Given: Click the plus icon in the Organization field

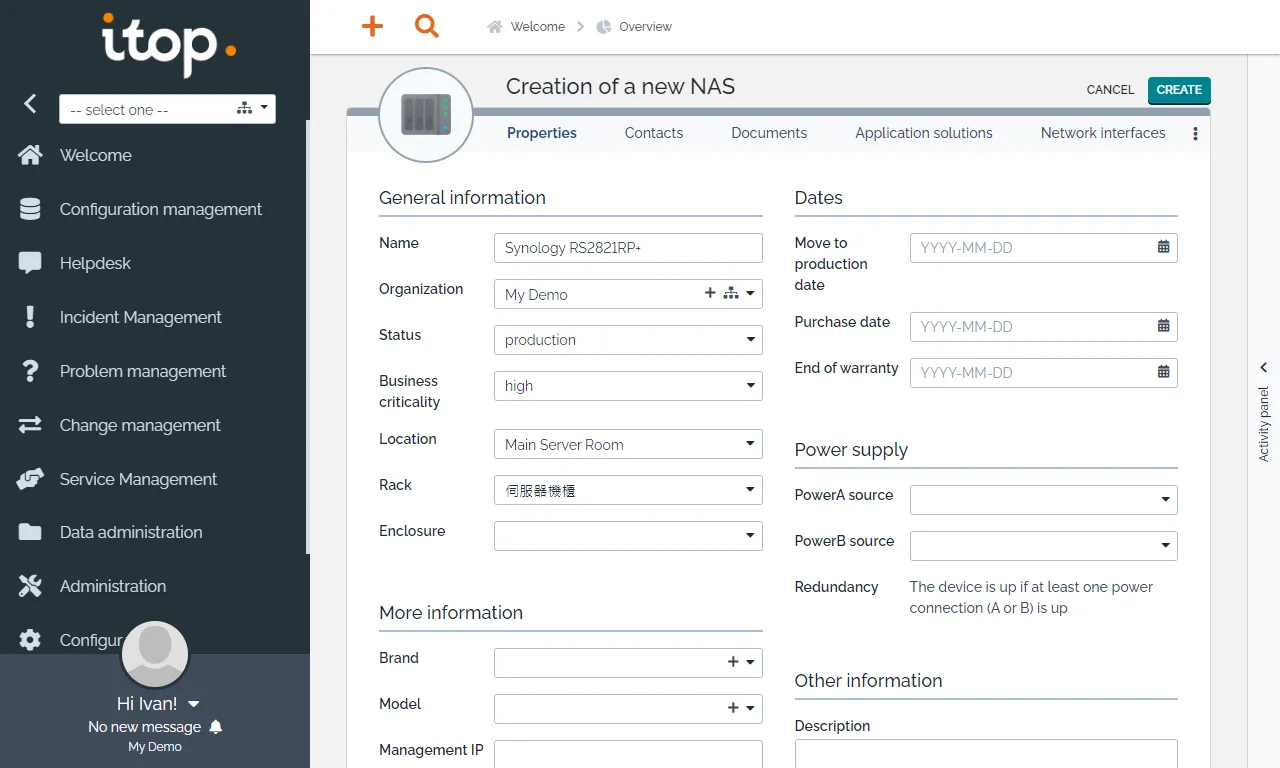Looking at the screenshot, I should (x=710, y=293).
